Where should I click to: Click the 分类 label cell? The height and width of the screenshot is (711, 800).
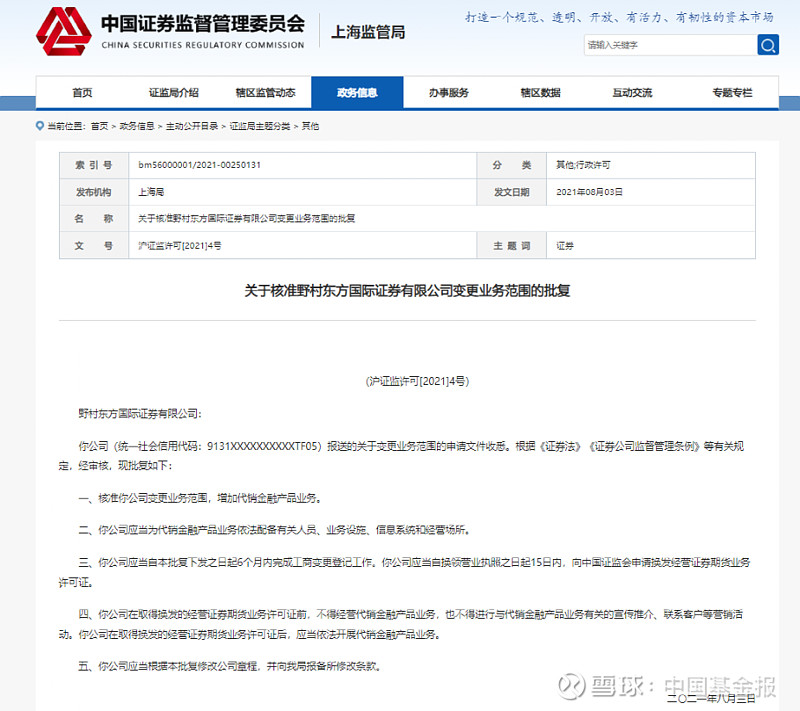tap(511, 165)
